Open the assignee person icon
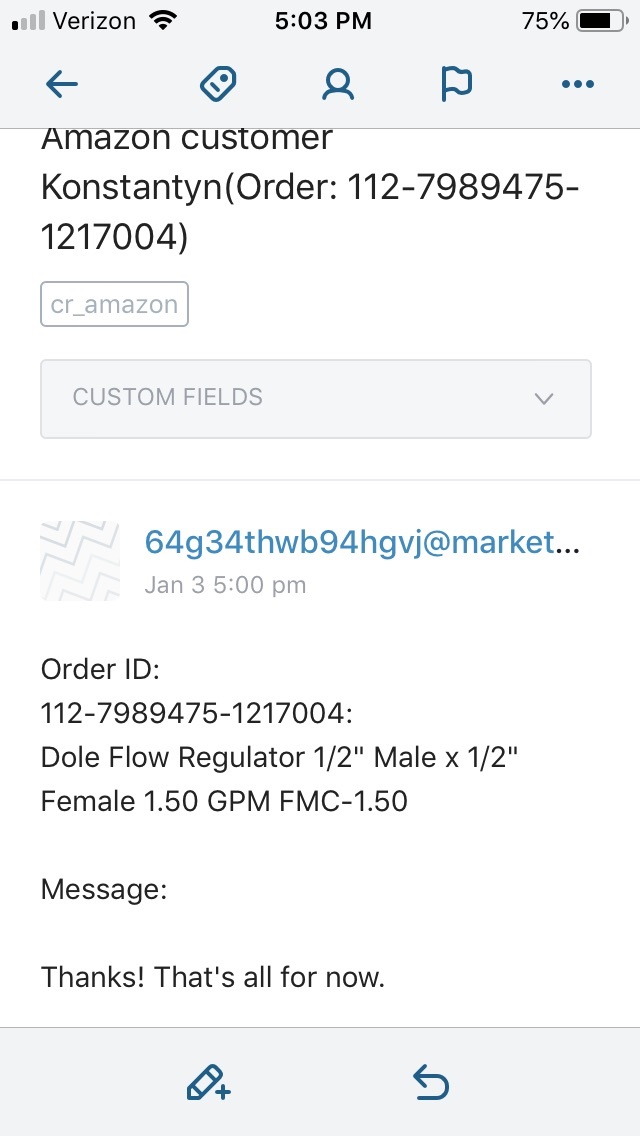This screenshot has height=1136, width=640. [x=338, y=85]
